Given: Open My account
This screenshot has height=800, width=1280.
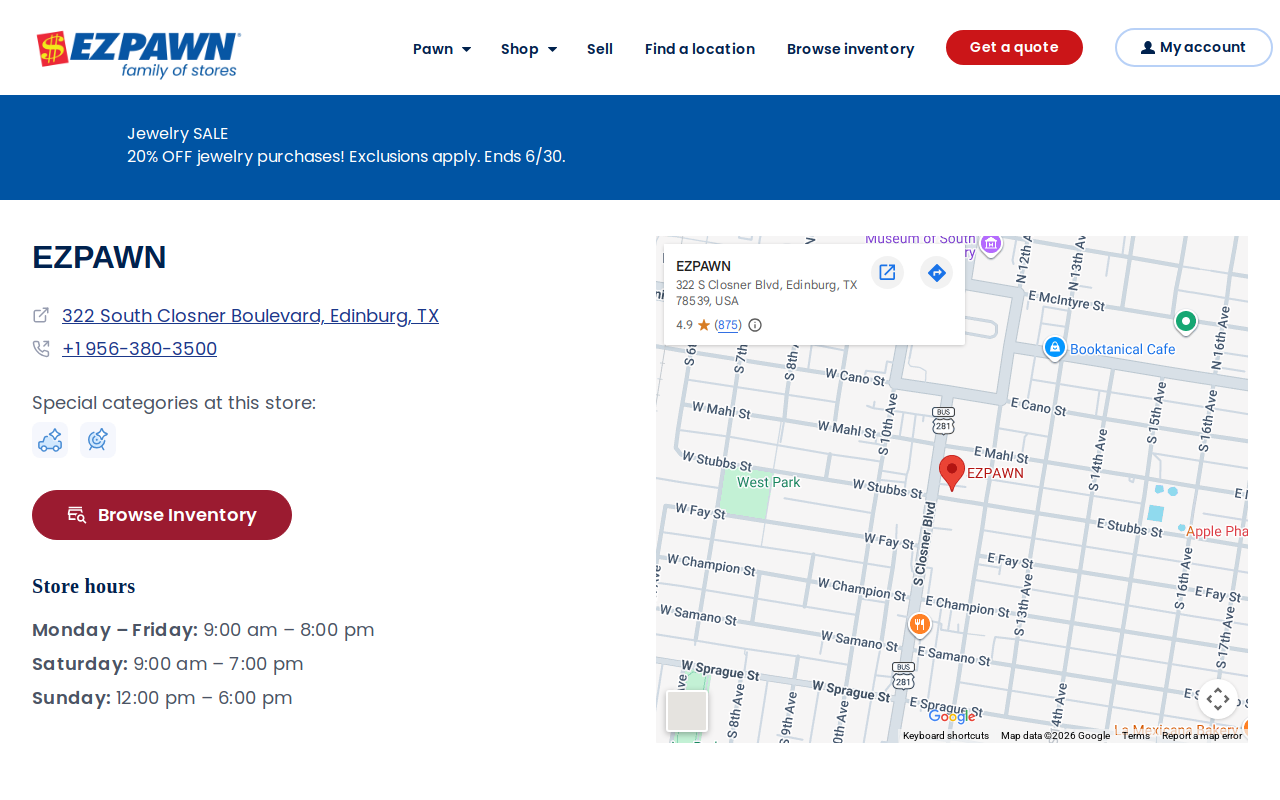Looking at the screenshot, I should coord(1194,47).
